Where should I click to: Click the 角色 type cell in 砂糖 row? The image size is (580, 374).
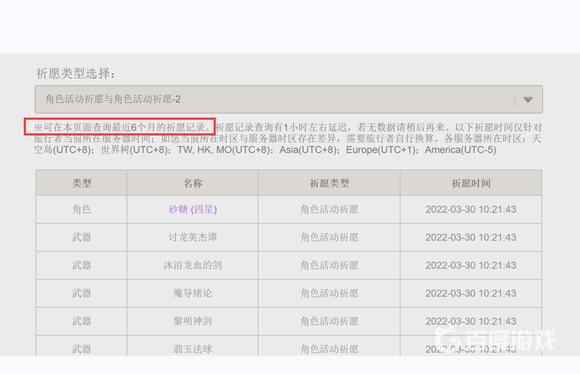[x=81, y=209]
